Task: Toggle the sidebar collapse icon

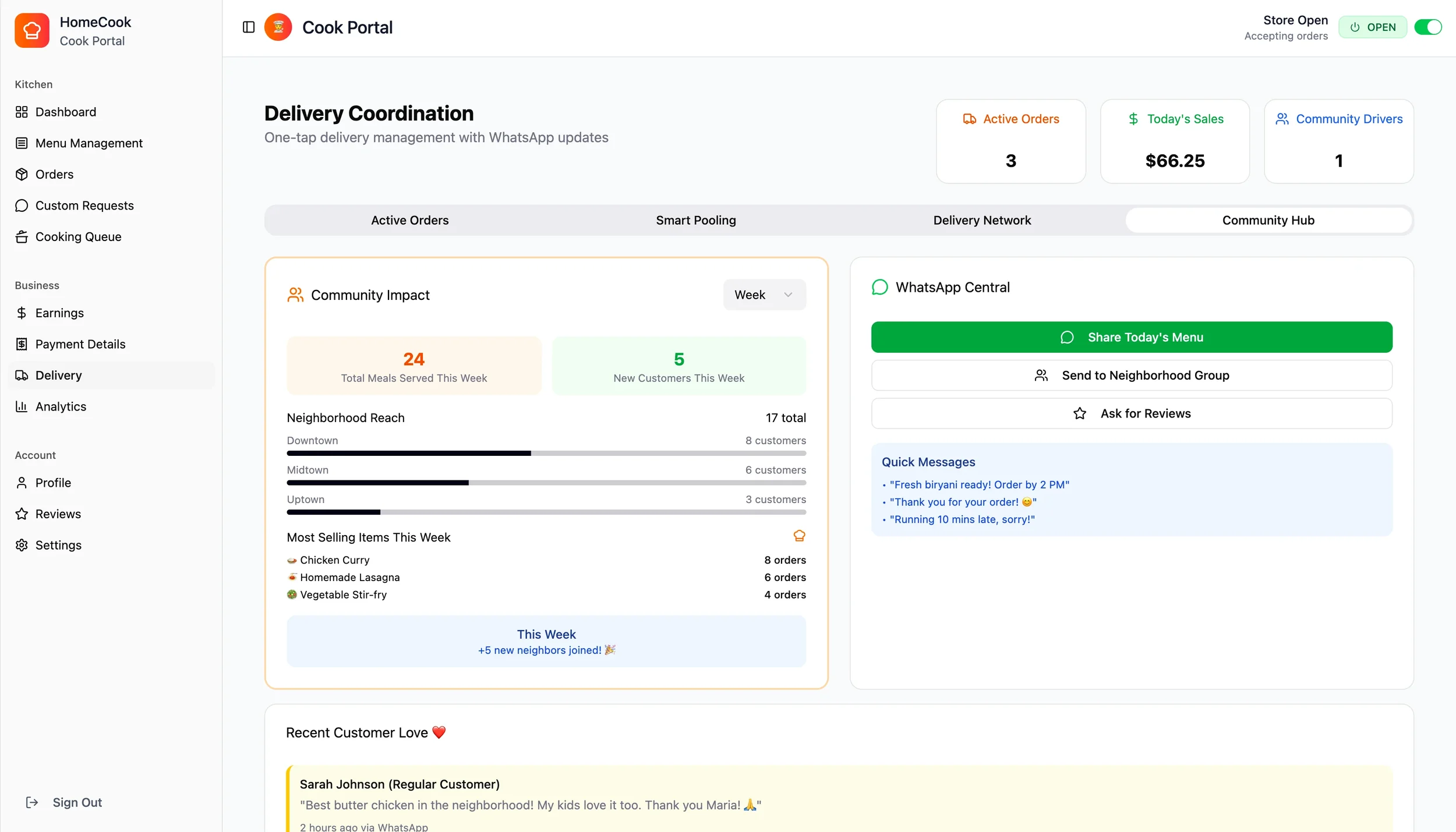Action: [x=249, y=27]
